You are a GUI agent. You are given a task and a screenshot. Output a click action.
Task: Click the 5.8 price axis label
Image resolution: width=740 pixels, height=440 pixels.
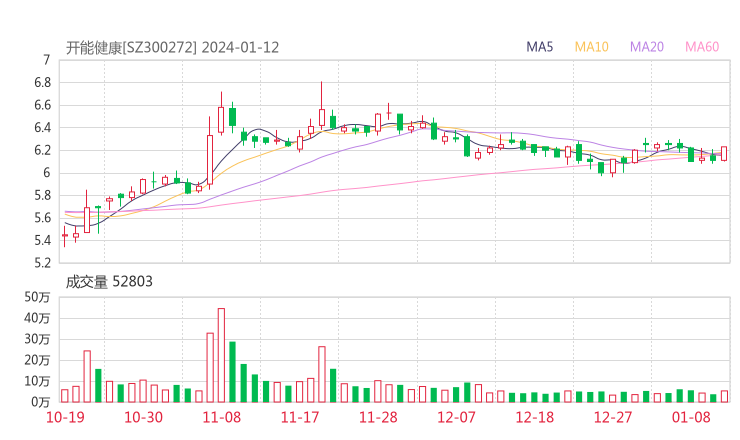[42, 195]
